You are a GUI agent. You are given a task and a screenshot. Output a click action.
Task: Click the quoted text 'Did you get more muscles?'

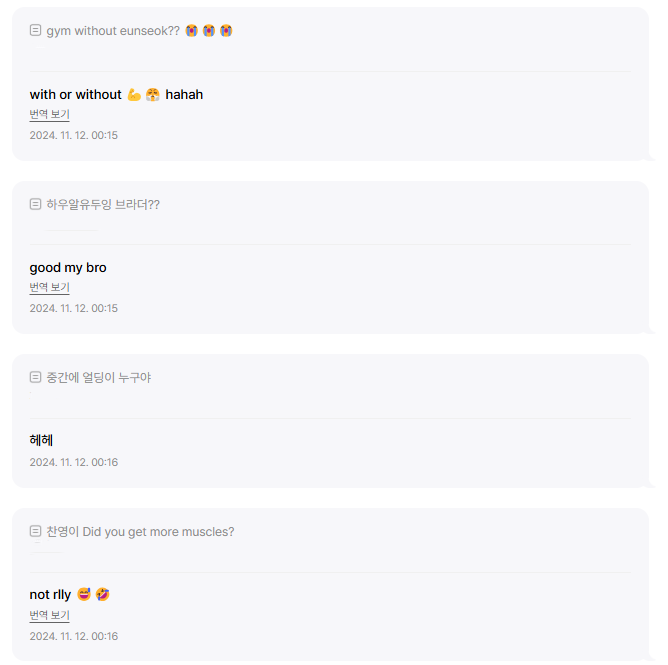click(x=158, y=531)
